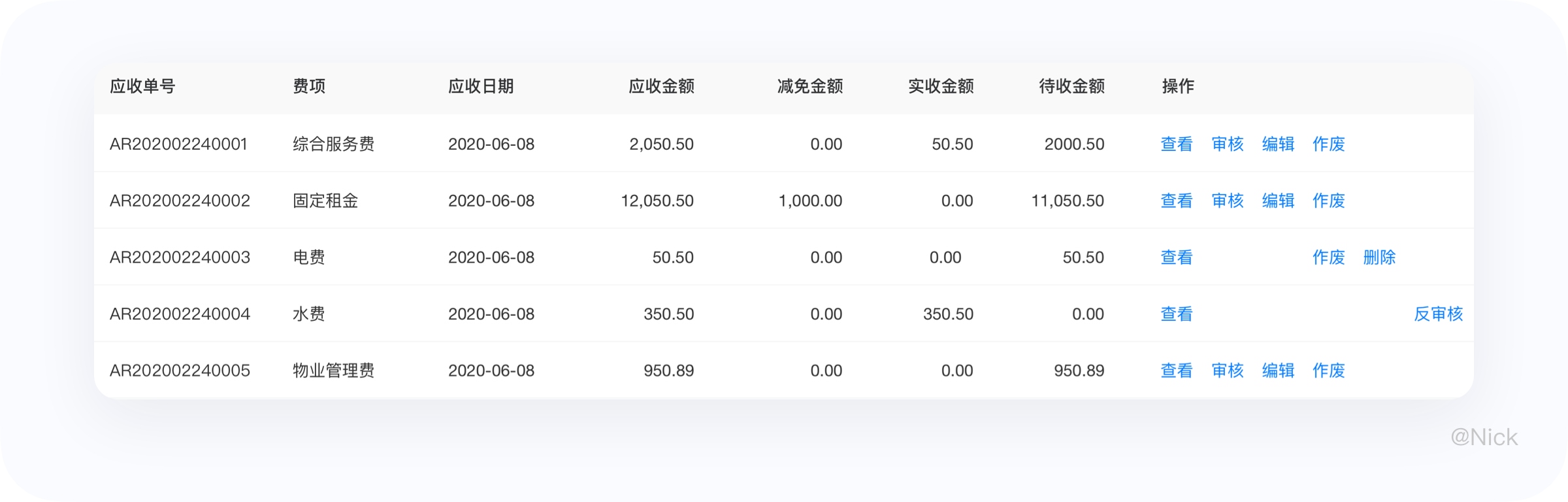
Task: Click 作废 for AR202002240003
Action: (x=1329, y=258)
